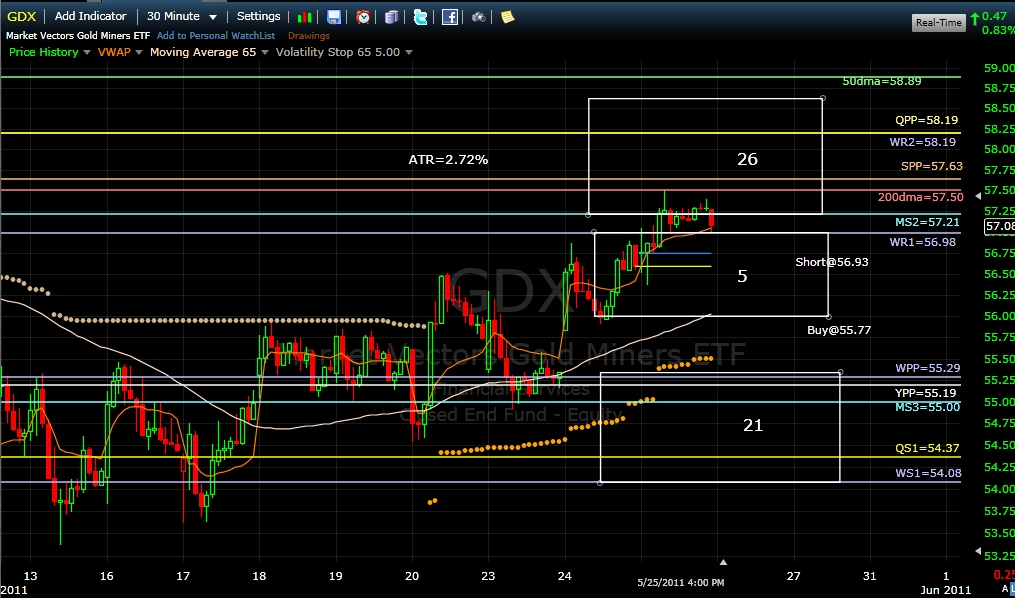
Task: Select the Short@56.93 annotation
Action: (x=832, y=262)
